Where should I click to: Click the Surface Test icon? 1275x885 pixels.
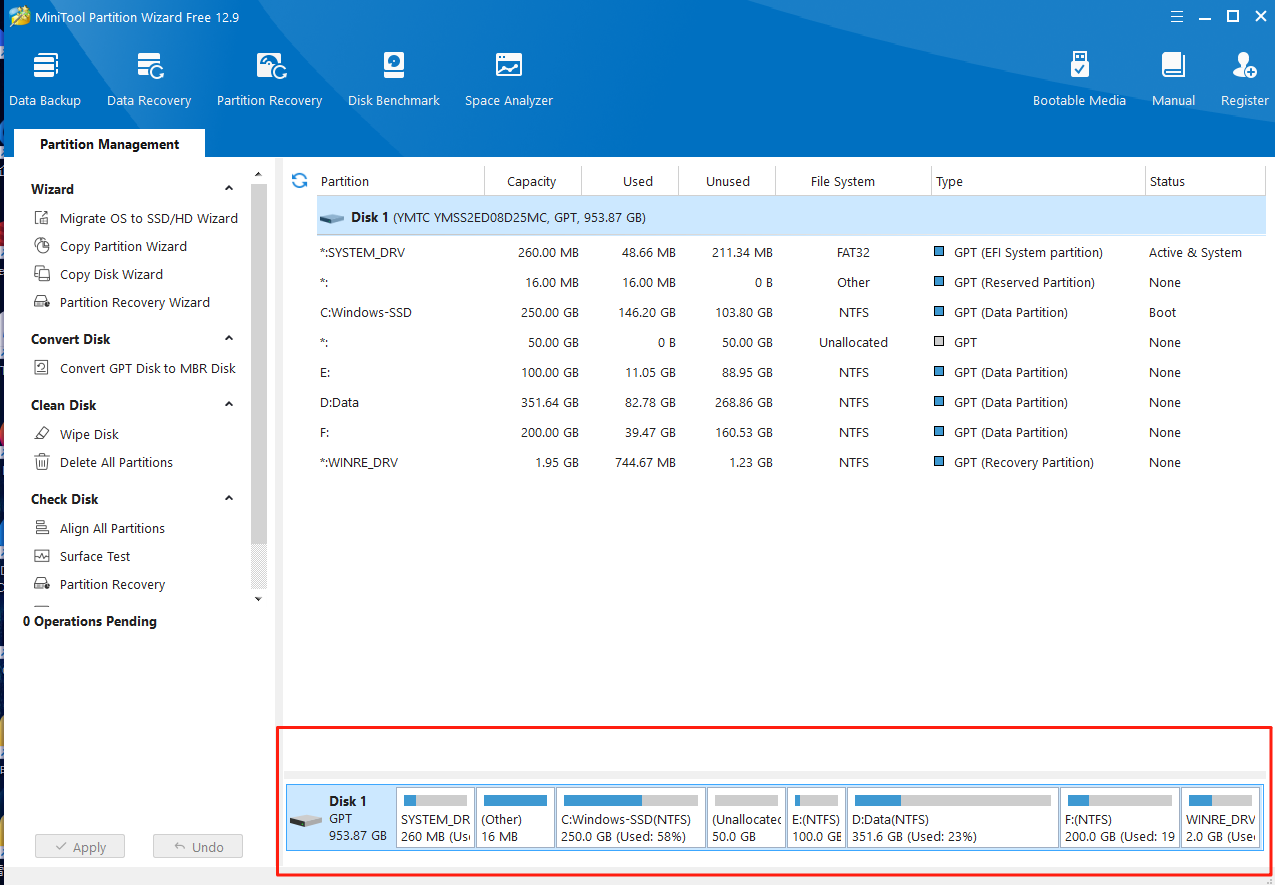tap(42, 556)
